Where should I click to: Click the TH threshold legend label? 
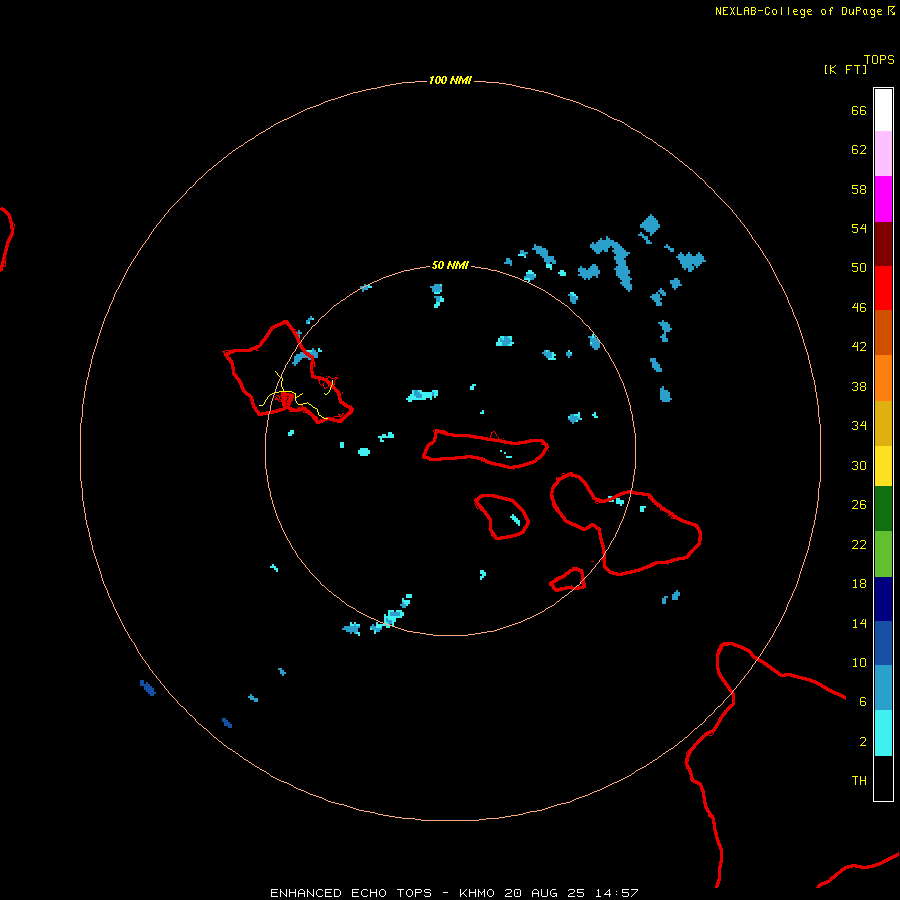859,781
